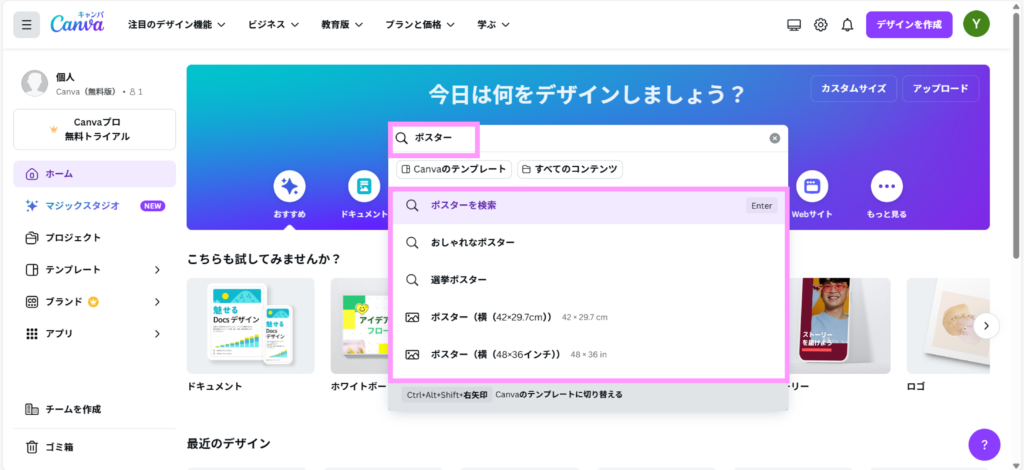Open the Y account avatar
Image resolution: width=1024 pixels, height=470 pixels.
click(x=977, y=24)
